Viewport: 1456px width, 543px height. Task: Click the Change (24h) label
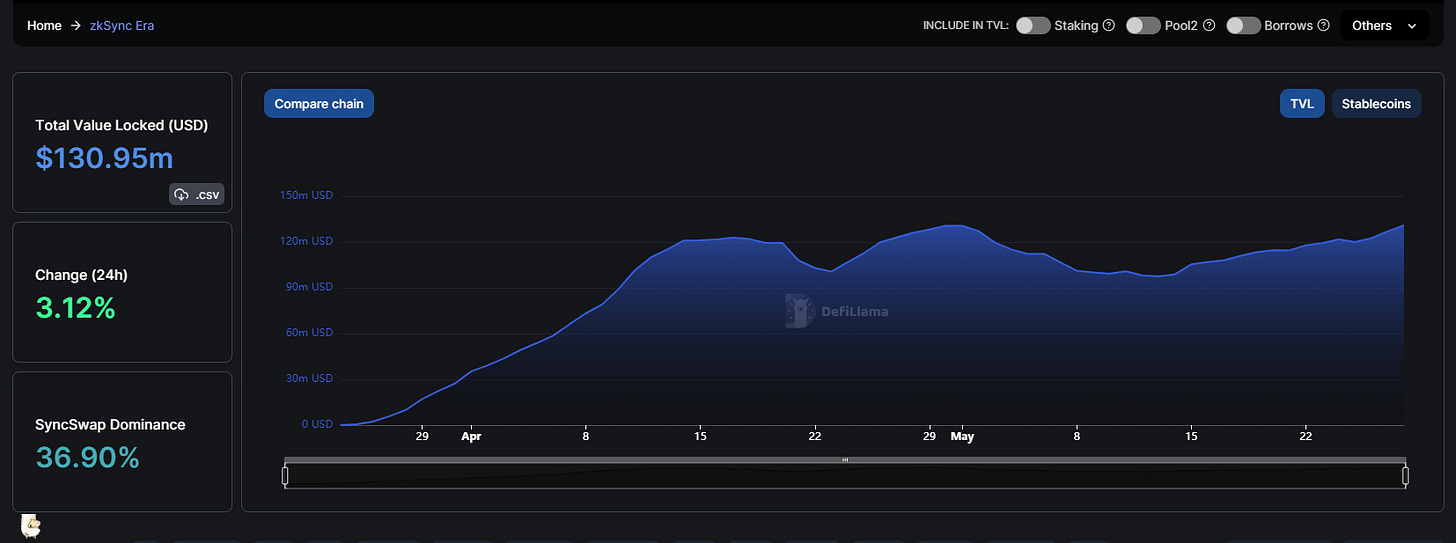(81, 275)
